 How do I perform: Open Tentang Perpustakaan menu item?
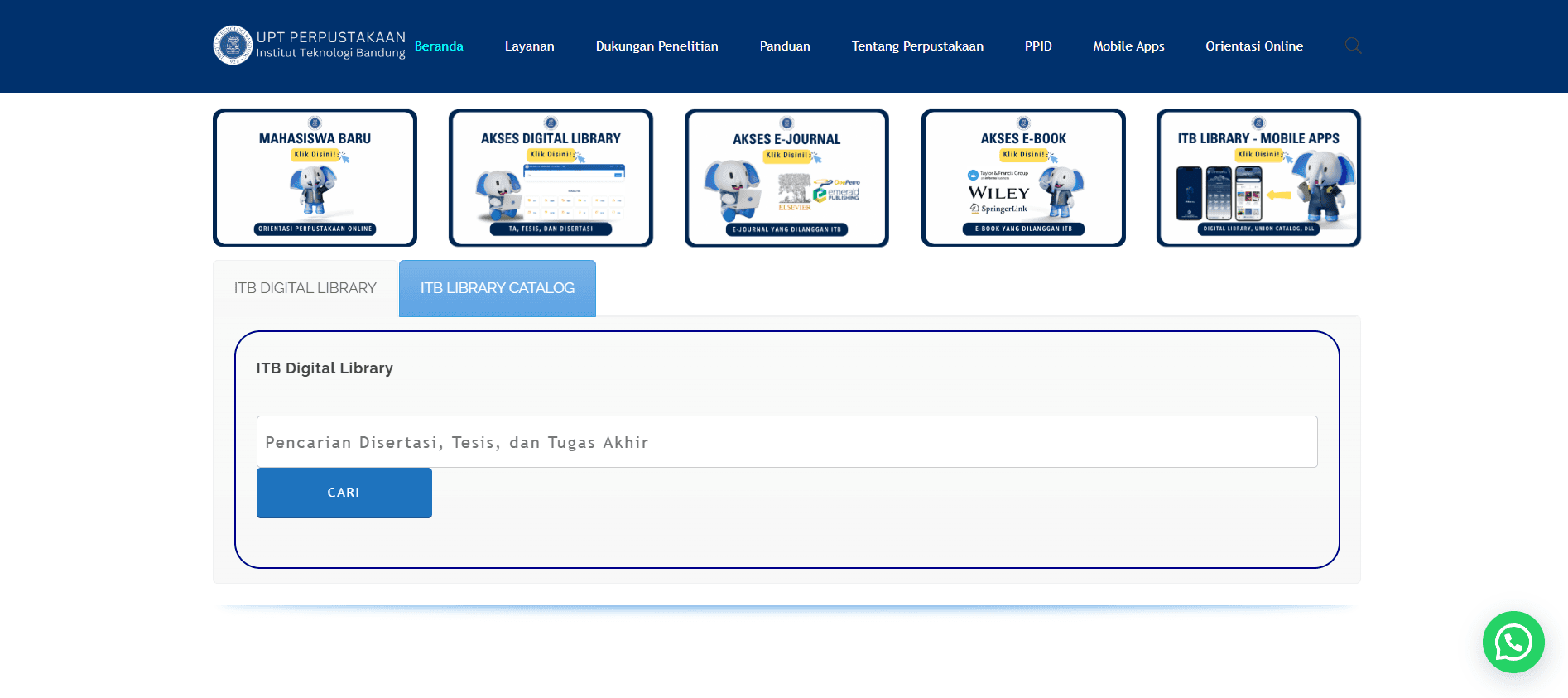[917, 46]
